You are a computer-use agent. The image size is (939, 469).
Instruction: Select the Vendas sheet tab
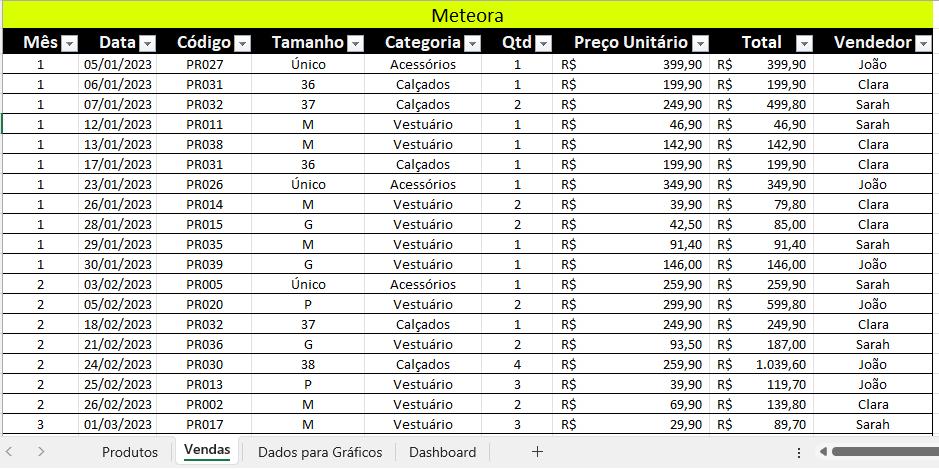click(207, 450)
